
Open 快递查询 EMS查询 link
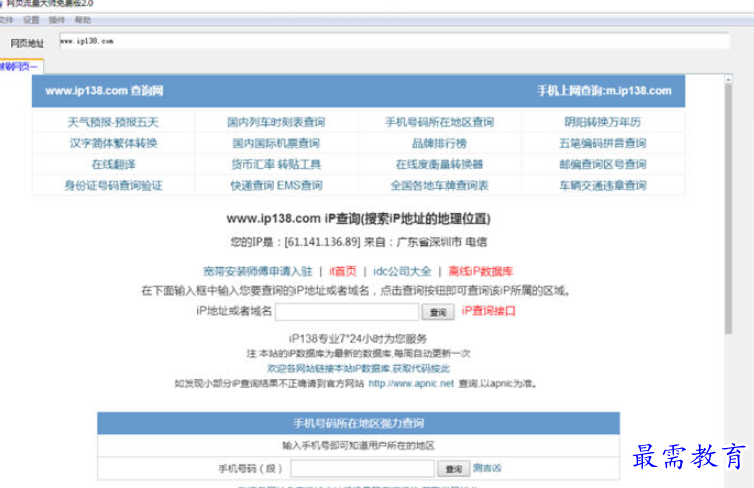pos(276,186)
